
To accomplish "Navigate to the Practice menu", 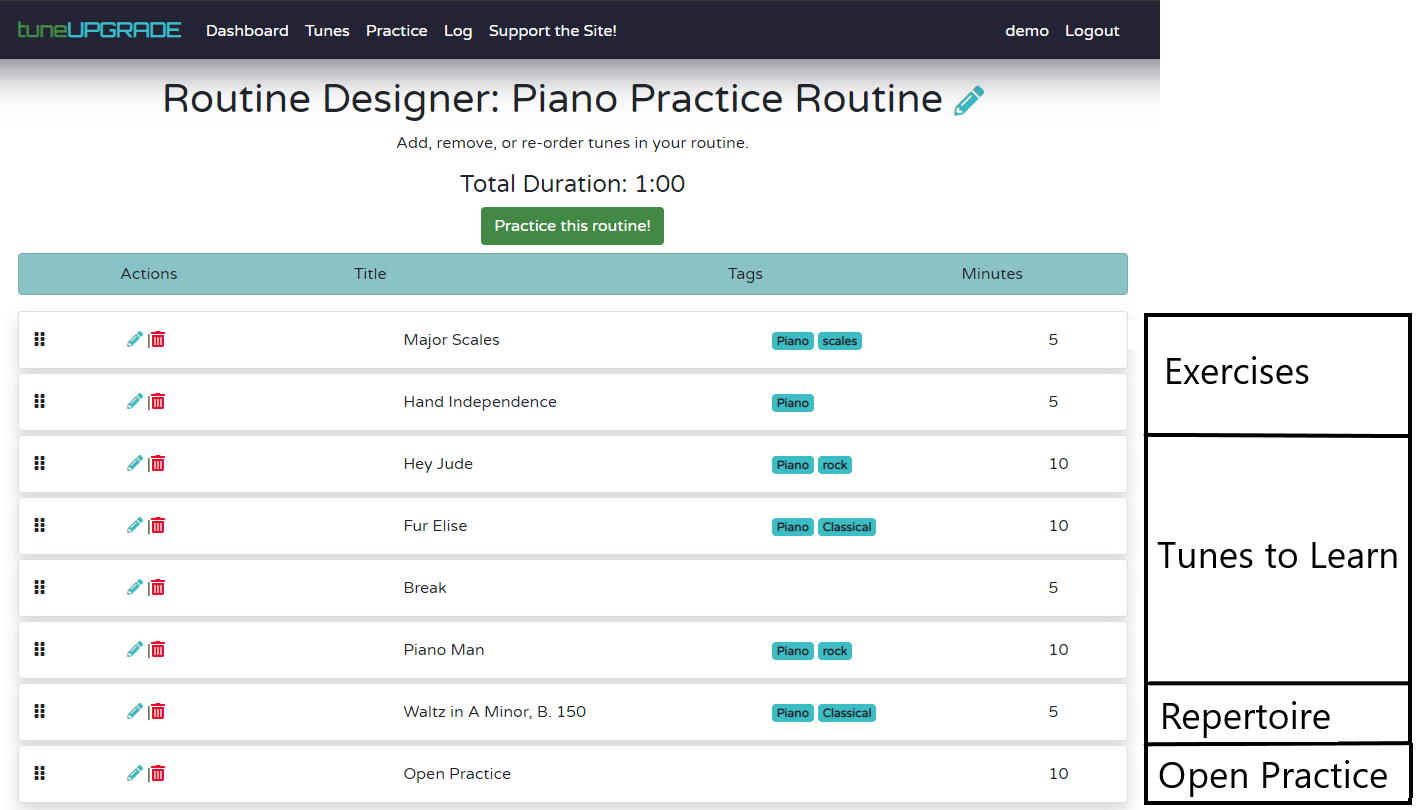I will (396, 30).
